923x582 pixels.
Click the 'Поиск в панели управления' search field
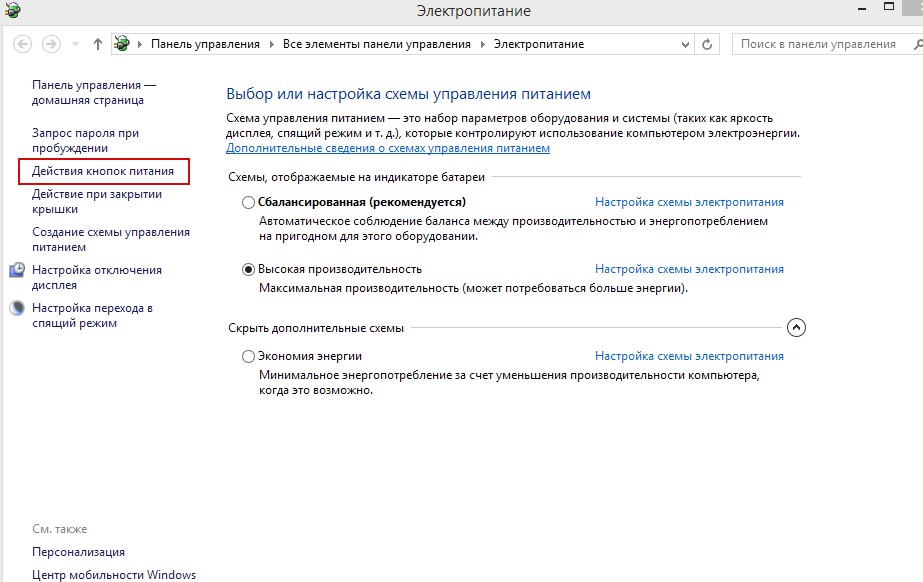point(820,44)
